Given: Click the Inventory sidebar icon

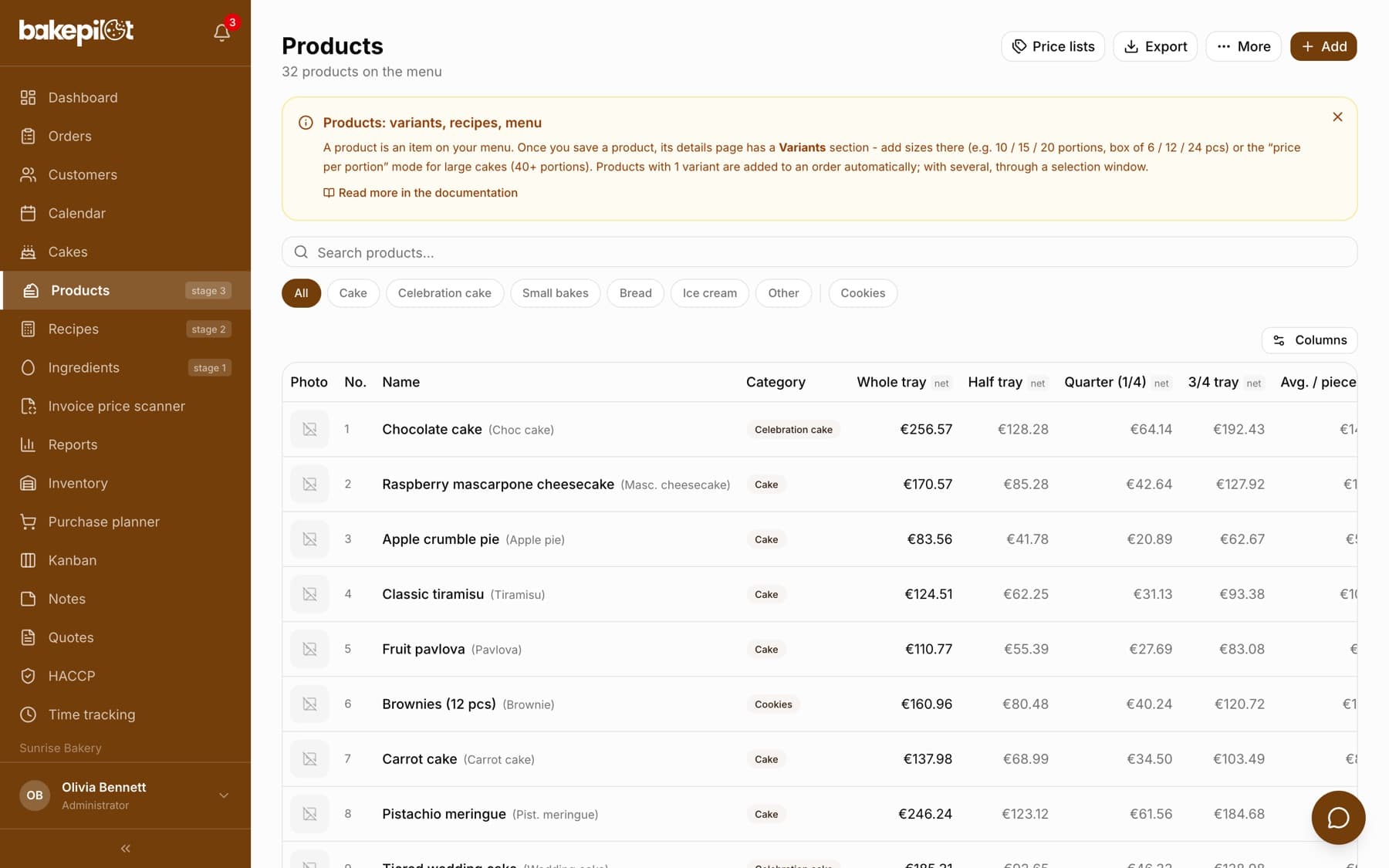Looking at the screenshot, I should (28, 483).
